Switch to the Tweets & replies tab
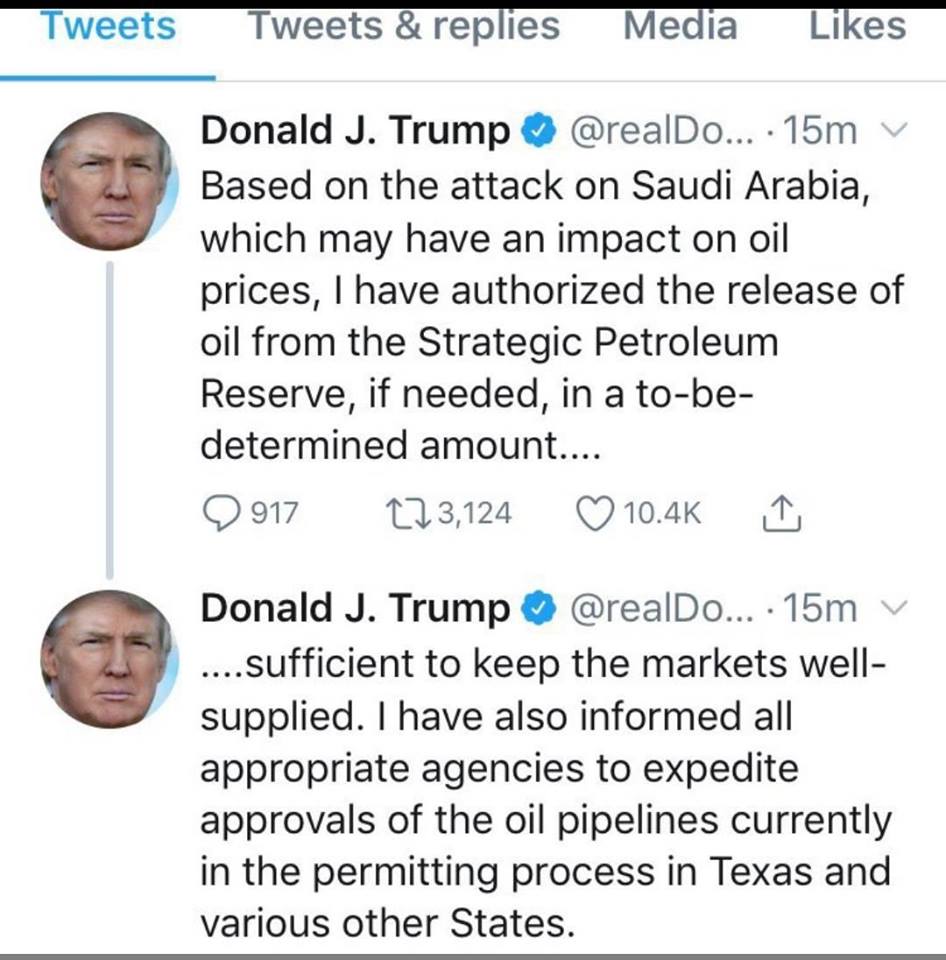 pos(404,27)
